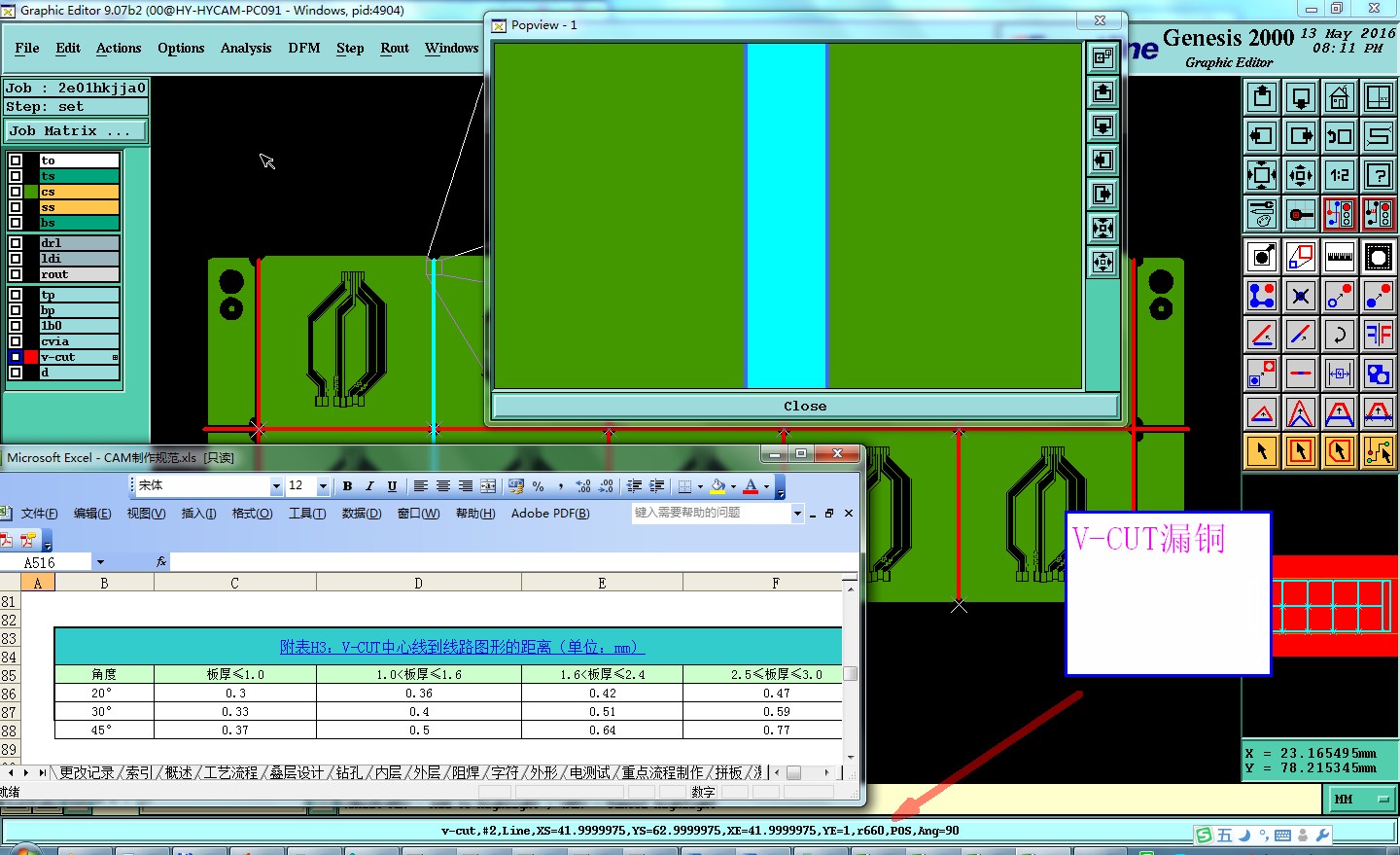Select the rout layer name
This screenshot has height=855, width=1400.
tap(79, 274)
